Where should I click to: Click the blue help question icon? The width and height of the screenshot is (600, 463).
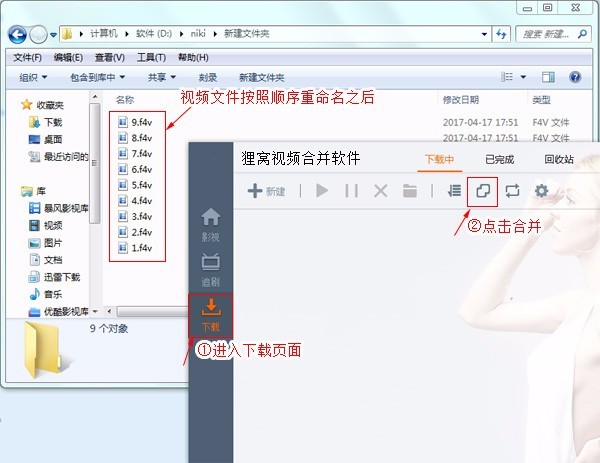575,77
